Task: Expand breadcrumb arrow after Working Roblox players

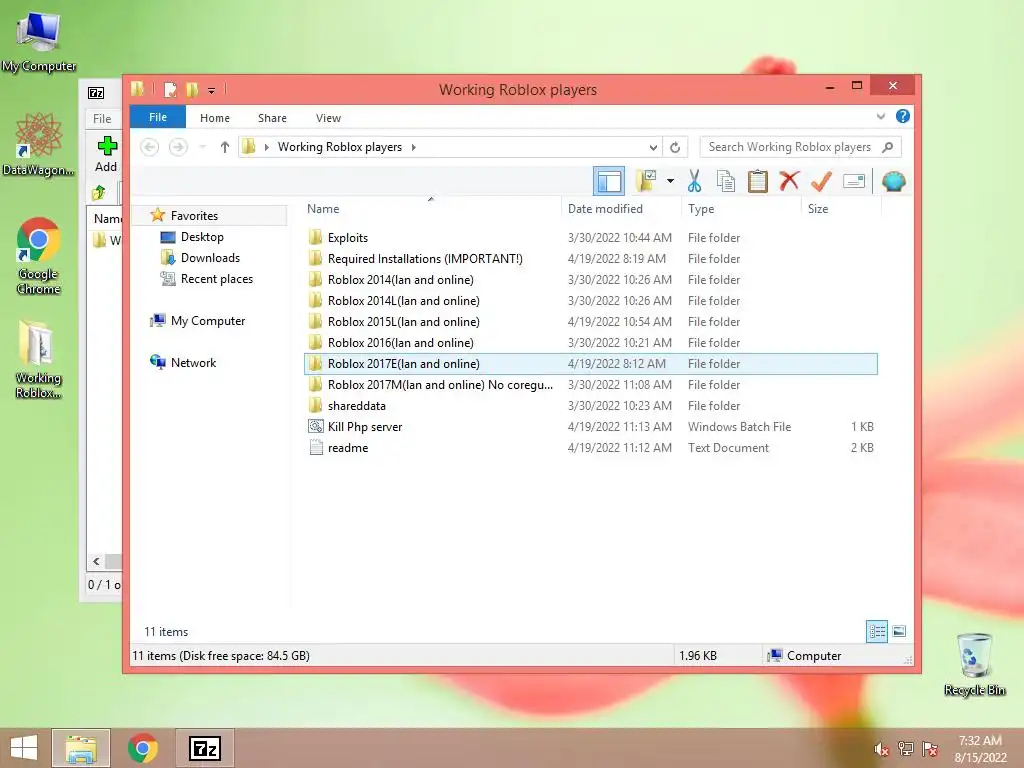Action: pyautogui.click(x=413, y=147)
